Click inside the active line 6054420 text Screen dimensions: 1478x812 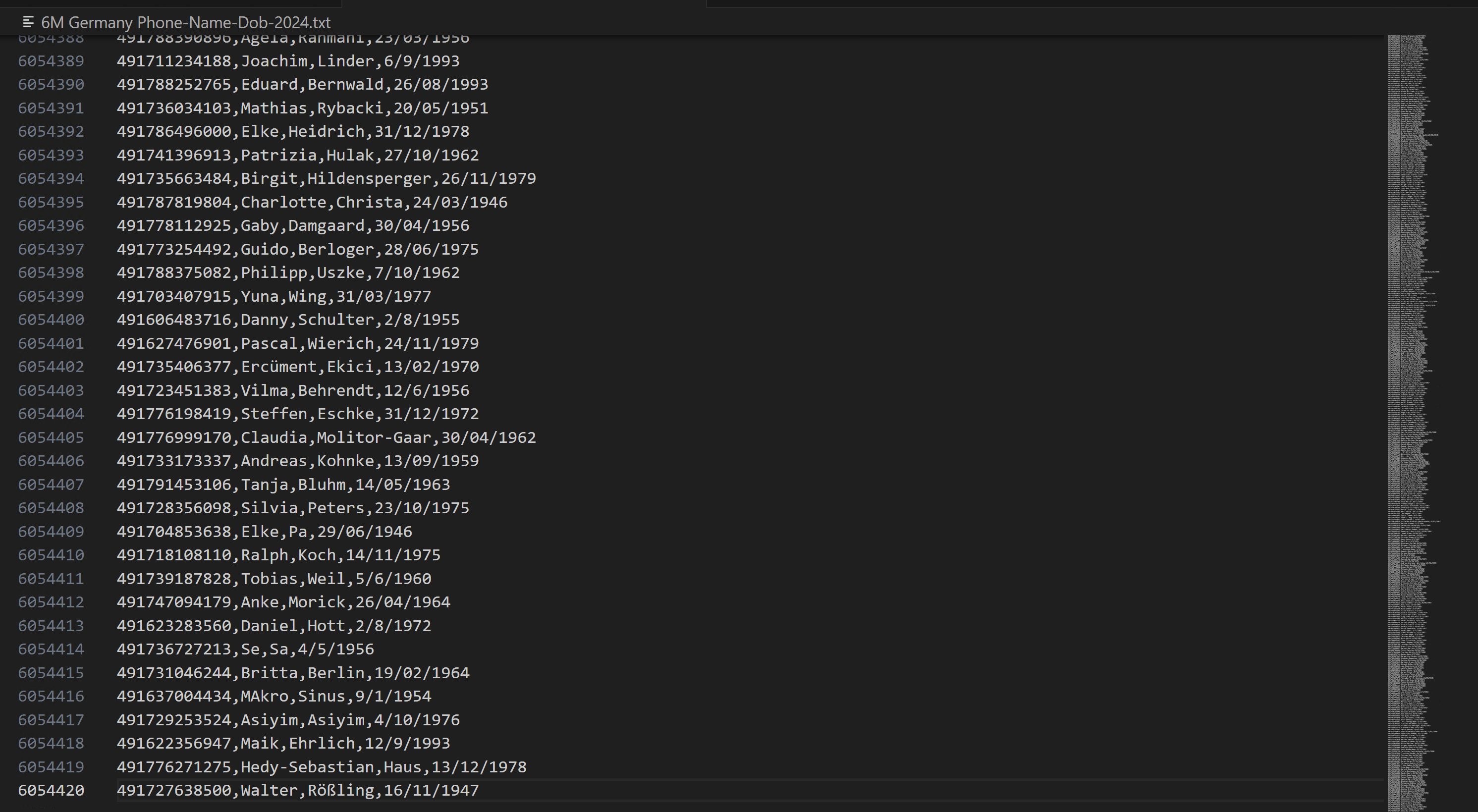click(x=297, y=790)
